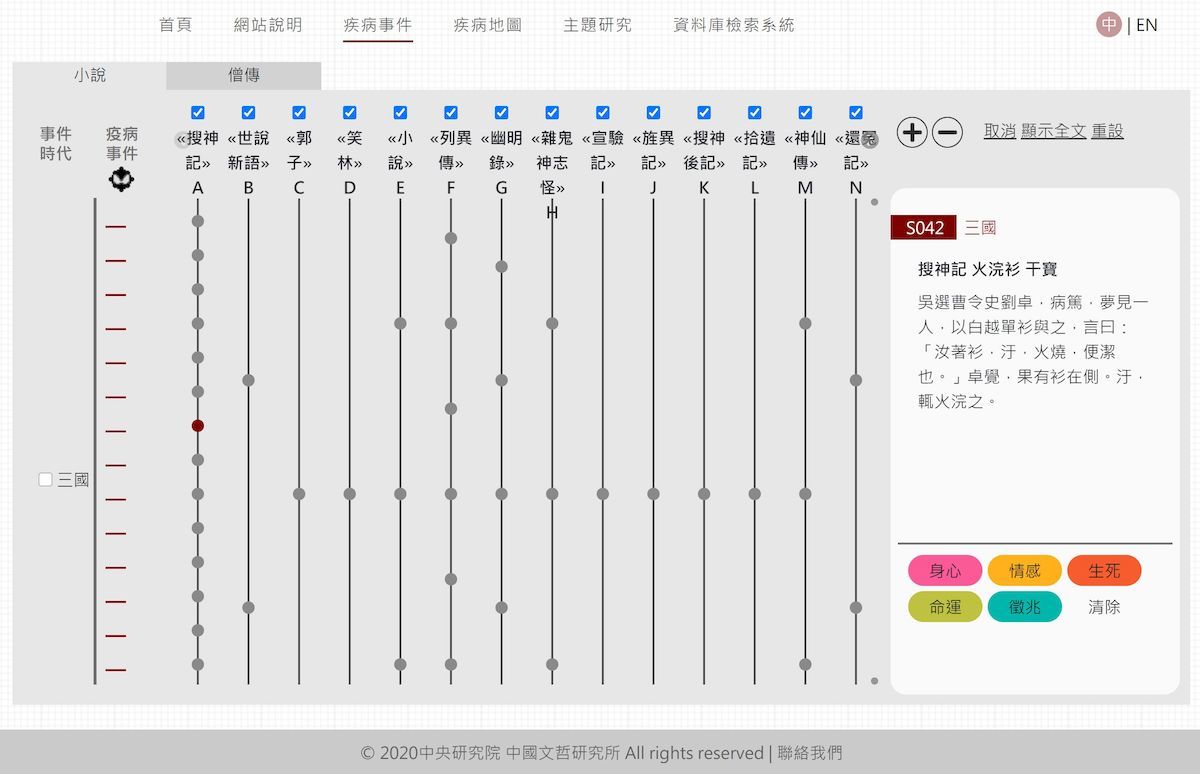Toggle the 世說新語 column B checkbox
This screenshot has height=774, width=1200.
(248, 113)
